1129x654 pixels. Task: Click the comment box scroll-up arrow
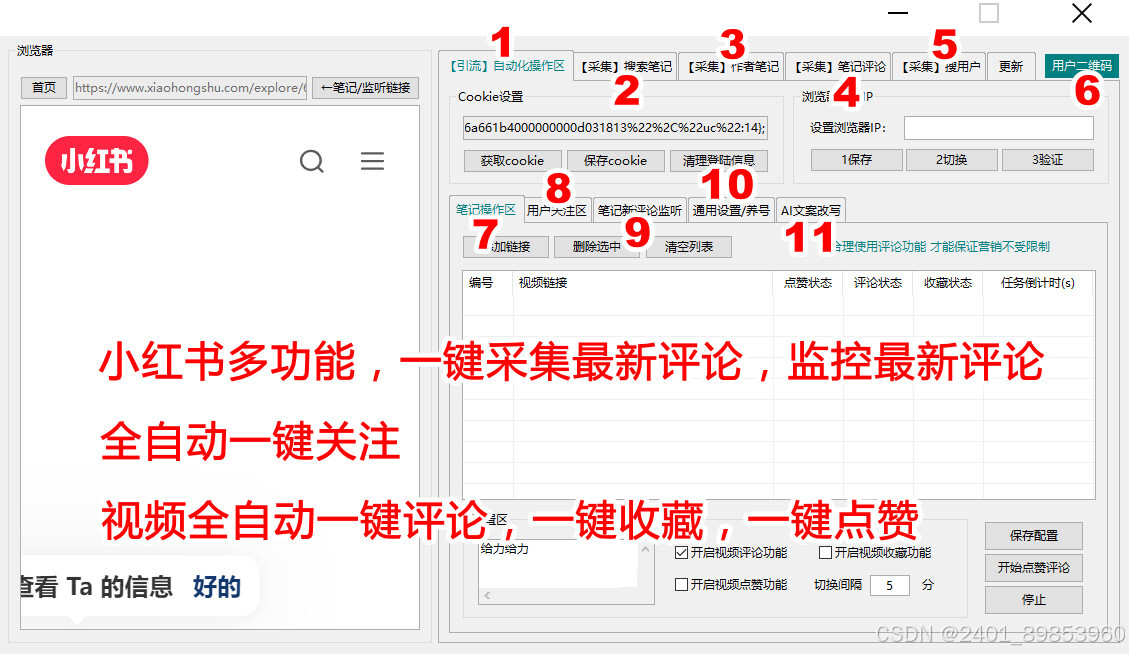[645, 550]
